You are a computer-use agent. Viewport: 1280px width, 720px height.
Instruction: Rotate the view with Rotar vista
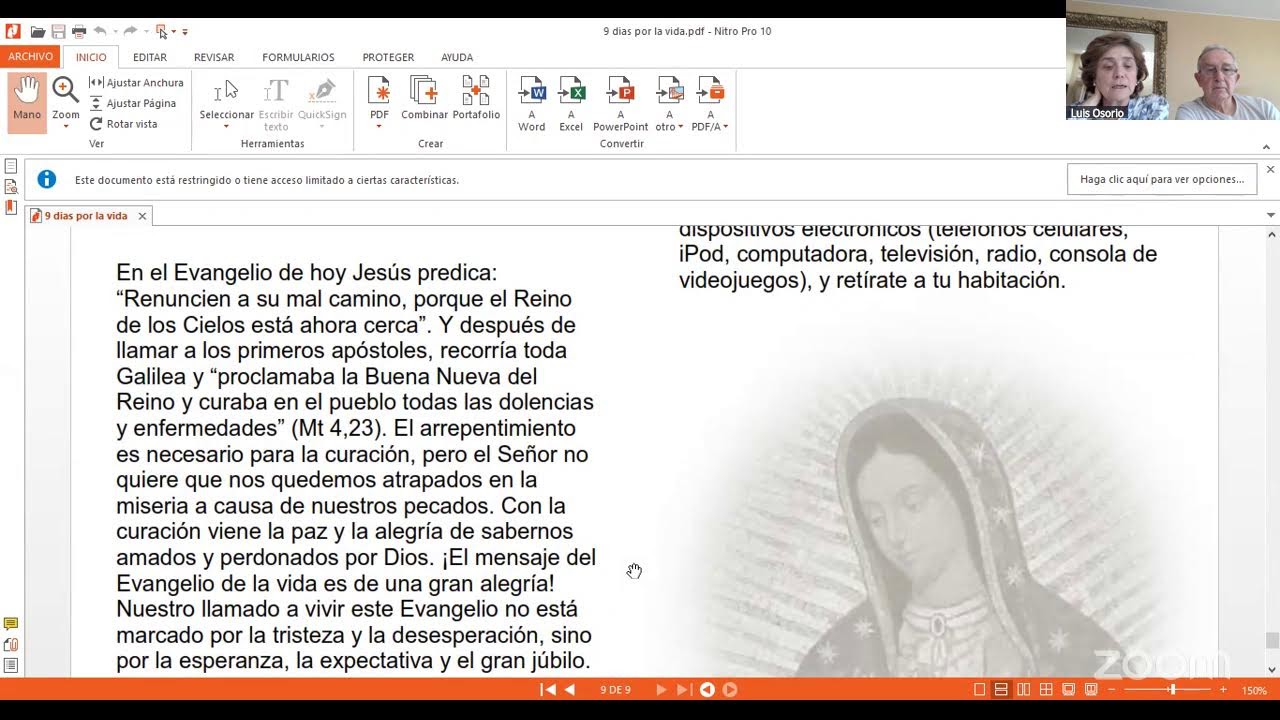click(x=123, y=124)
